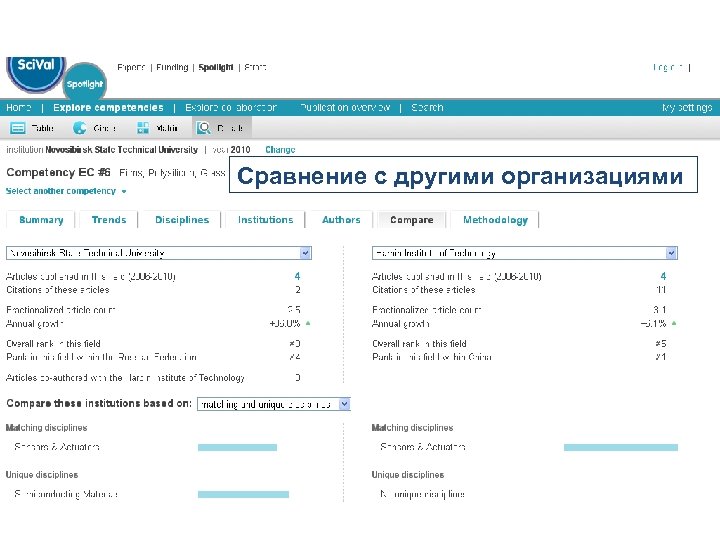Open Circle view icon
720x540 pixels.
click(79, 128)
